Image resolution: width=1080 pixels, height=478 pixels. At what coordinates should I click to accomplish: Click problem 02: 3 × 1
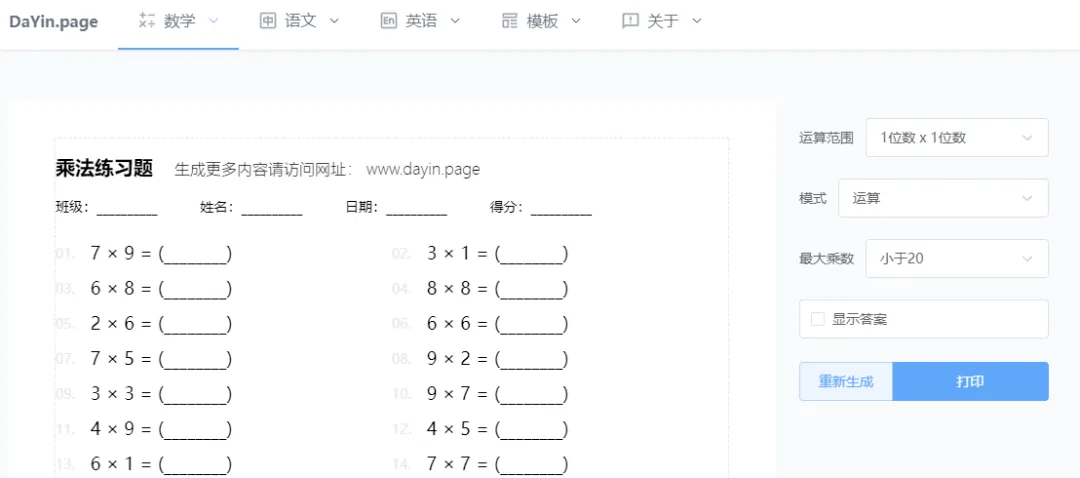point(497,254)
